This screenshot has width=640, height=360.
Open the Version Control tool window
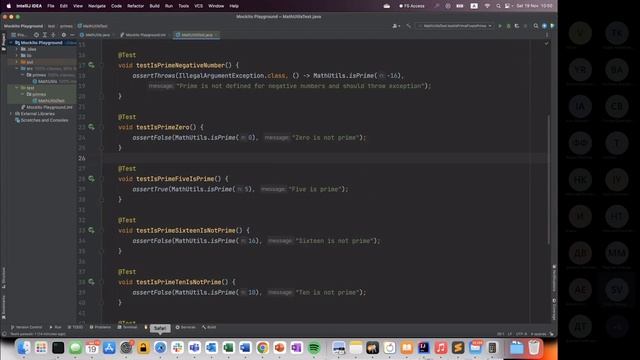click(x=27, y=327)
